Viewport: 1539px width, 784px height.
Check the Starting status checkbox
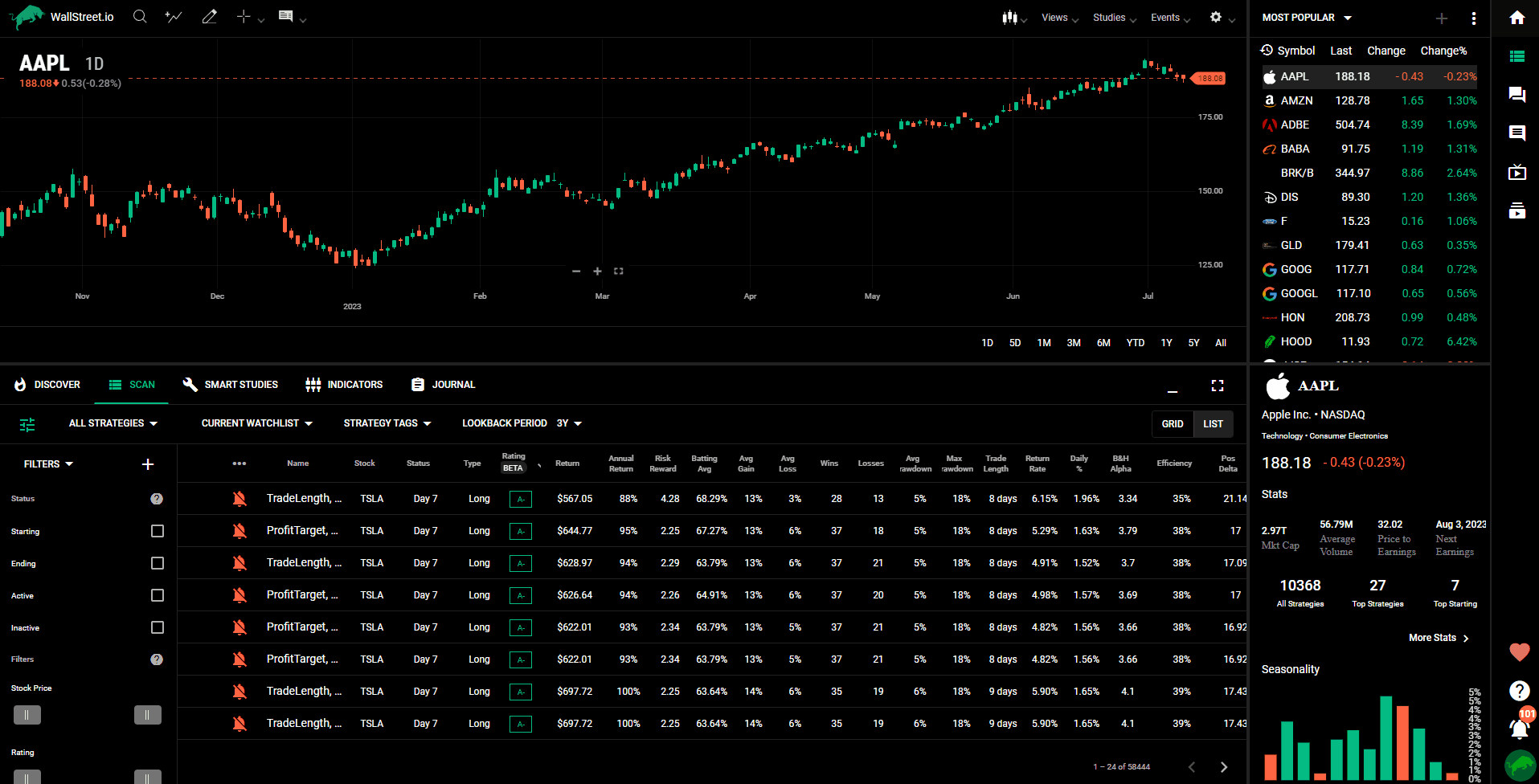pos(158,531)
